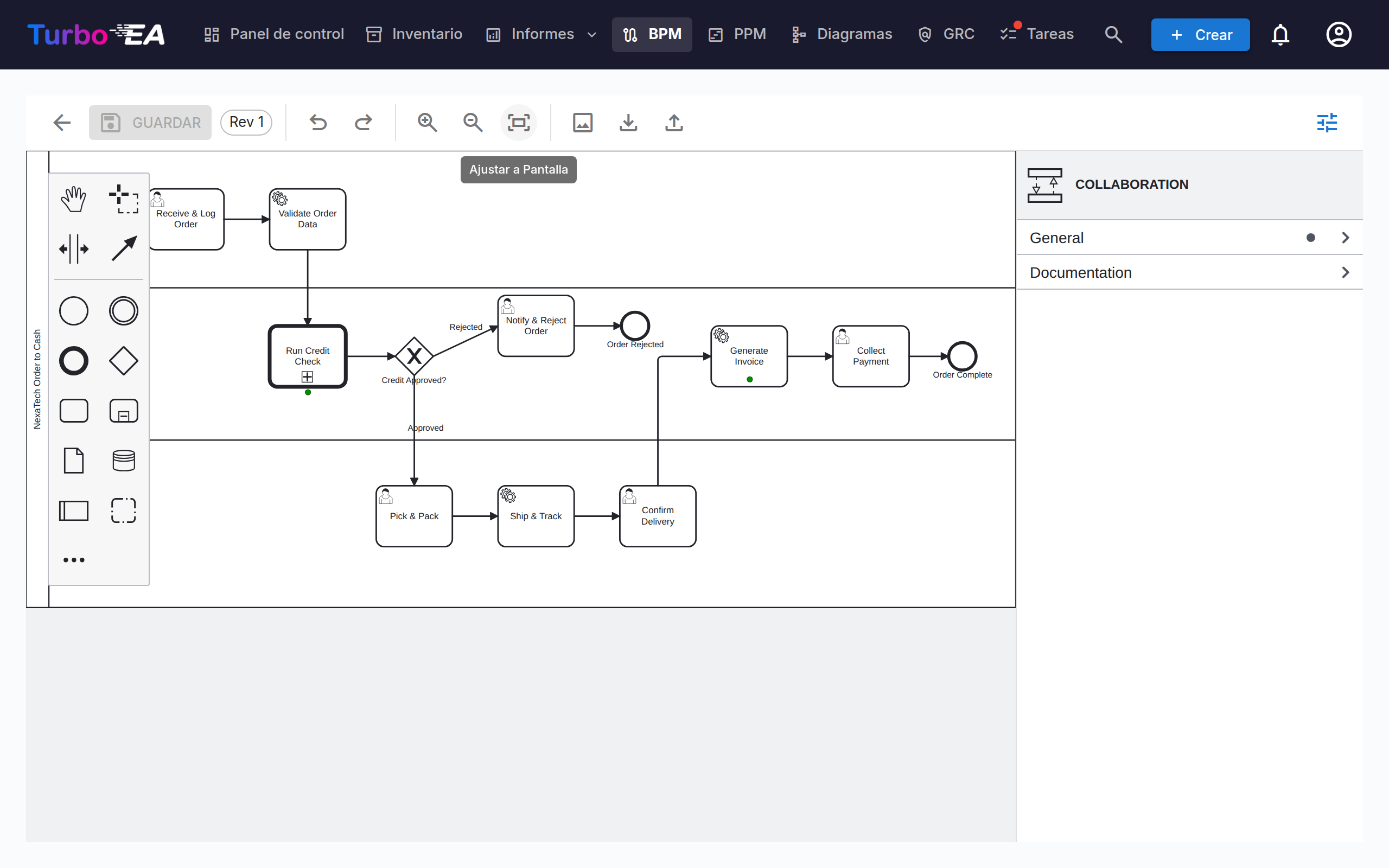The image size is (1389, 868).
Task: Open the Diagramas section
Action: click(842, 34)
